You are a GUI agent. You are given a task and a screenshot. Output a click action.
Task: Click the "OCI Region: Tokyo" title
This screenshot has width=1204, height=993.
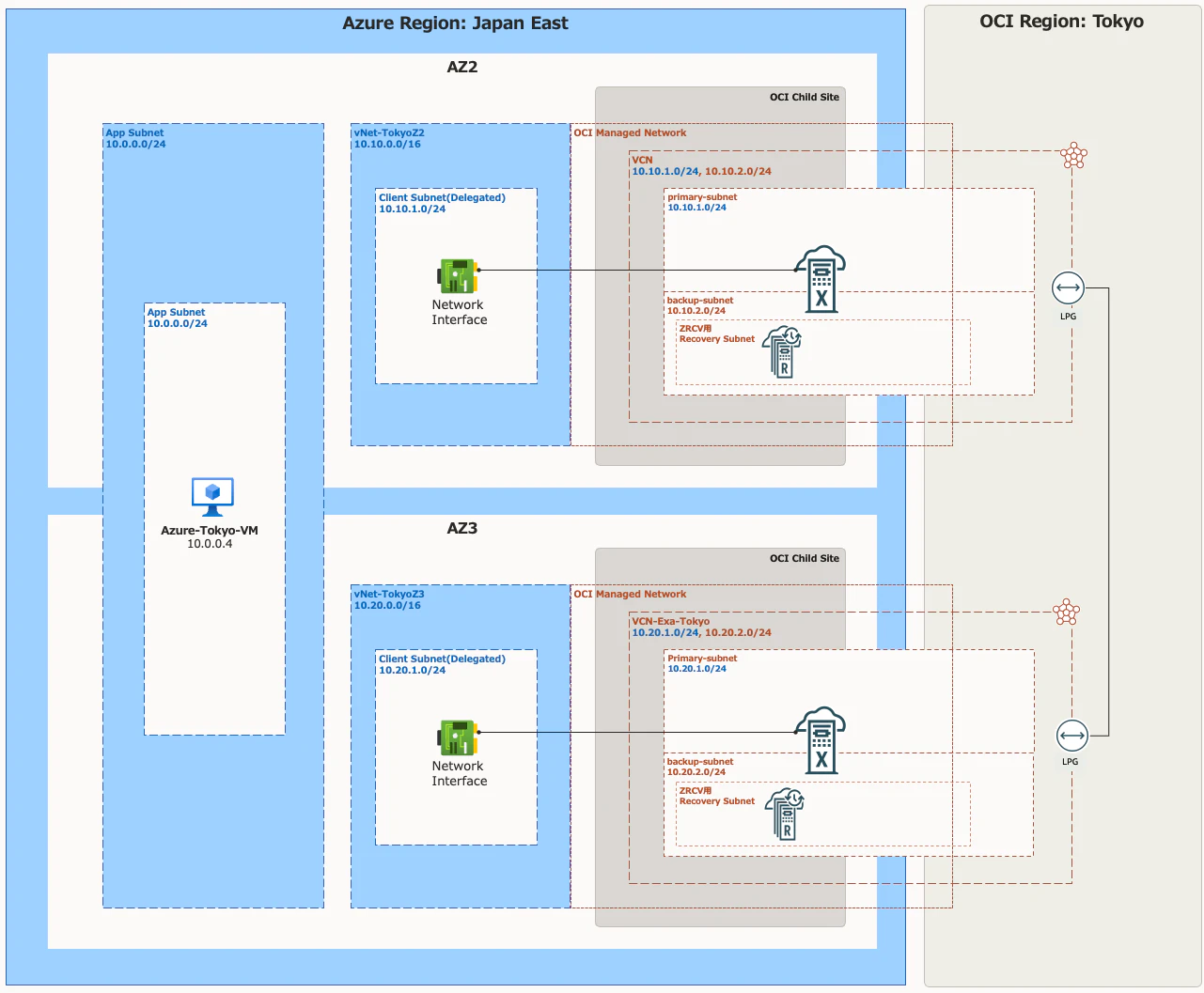[1062, 22]
